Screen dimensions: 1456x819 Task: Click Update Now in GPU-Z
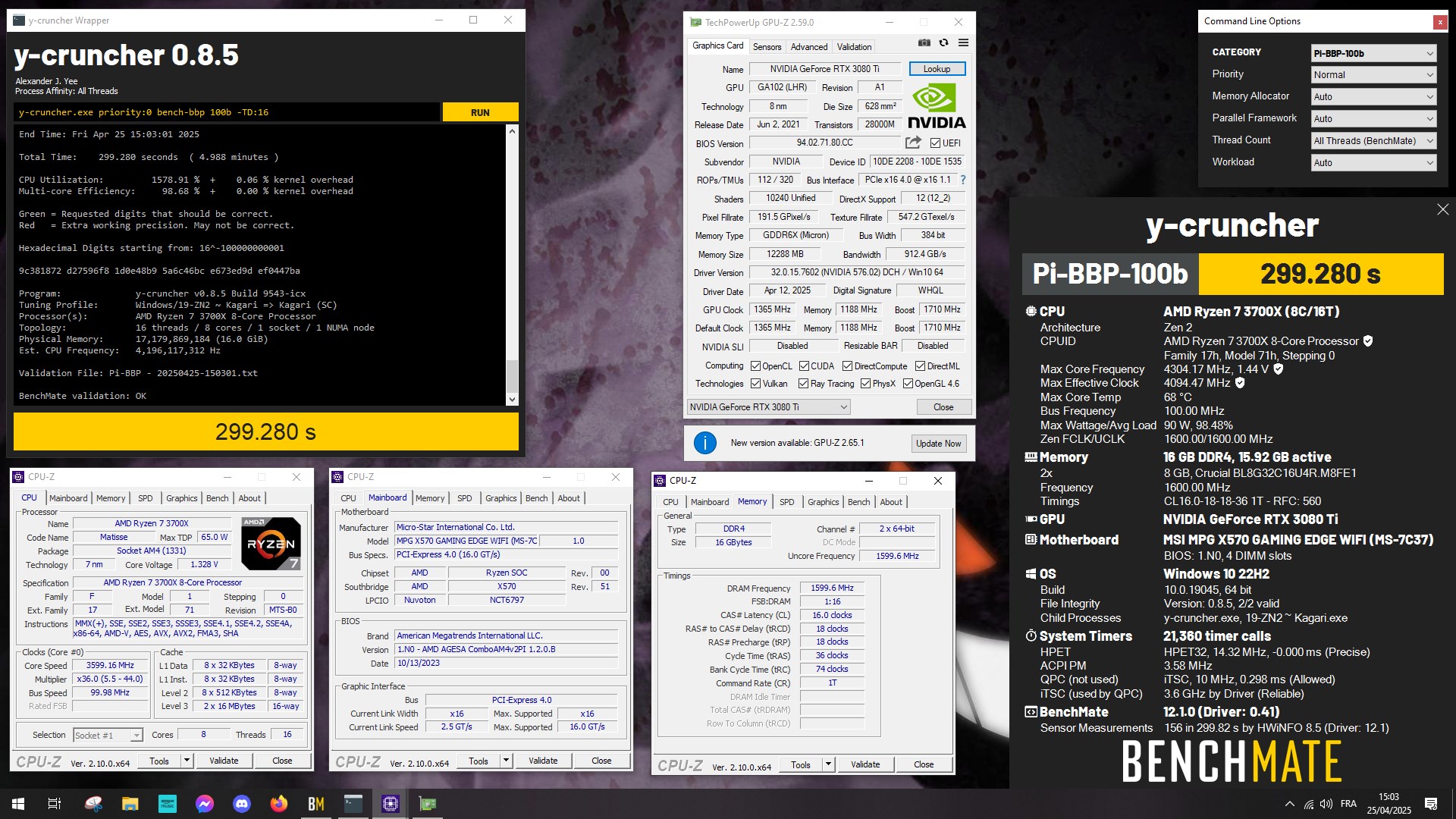tap(938, 444)
